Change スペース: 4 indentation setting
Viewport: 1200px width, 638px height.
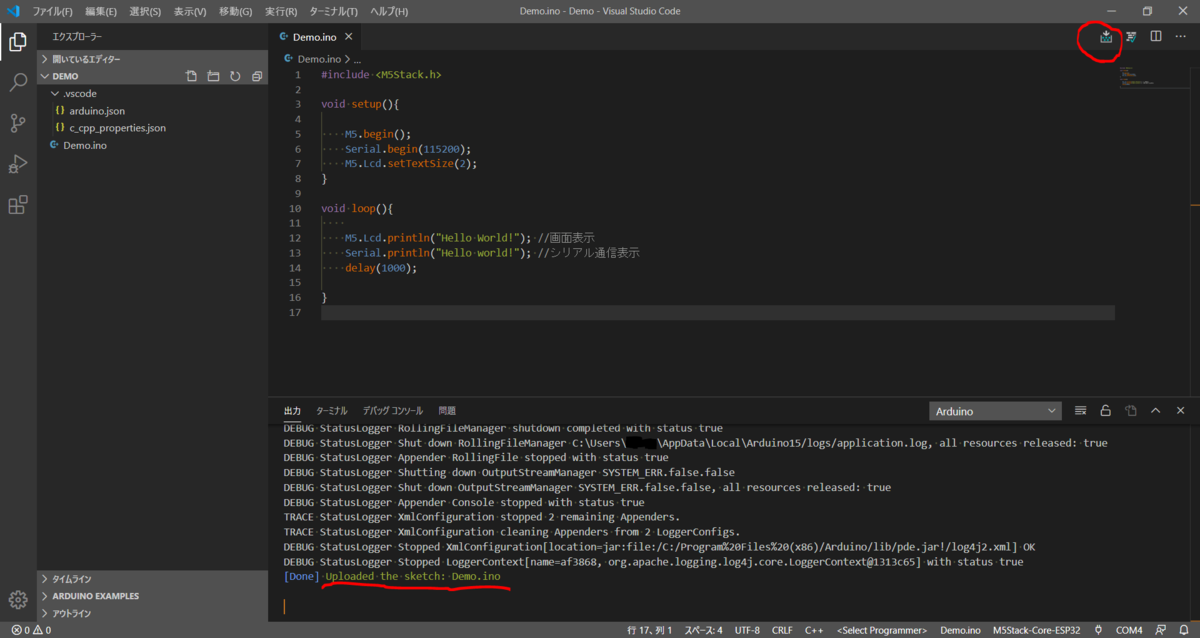tap(703, 630)
